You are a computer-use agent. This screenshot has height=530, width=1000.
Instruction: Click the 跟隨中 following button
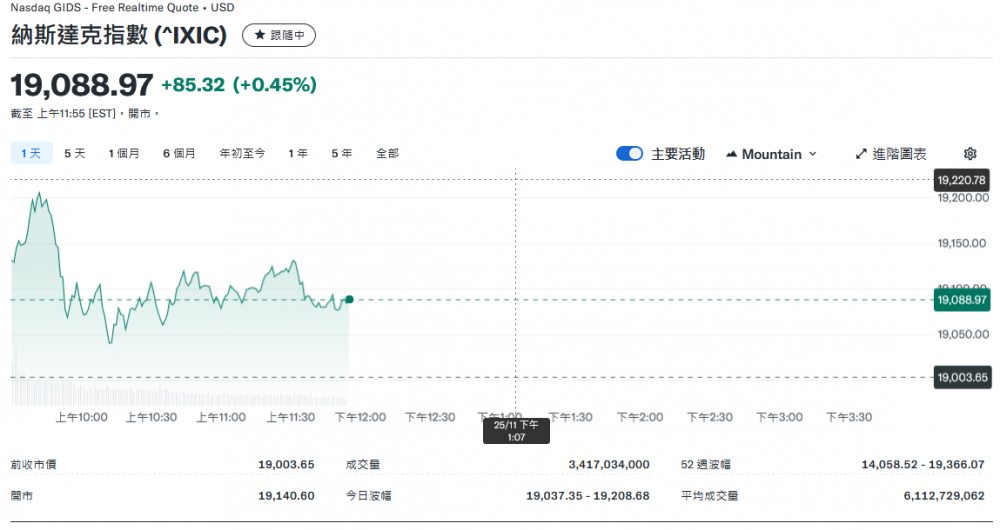point(279,35)
